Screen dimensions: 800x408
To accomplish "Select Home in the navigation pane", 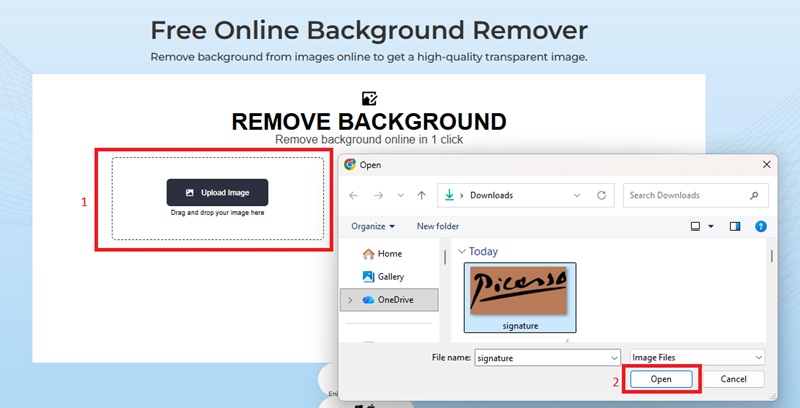I will point(389,253).
